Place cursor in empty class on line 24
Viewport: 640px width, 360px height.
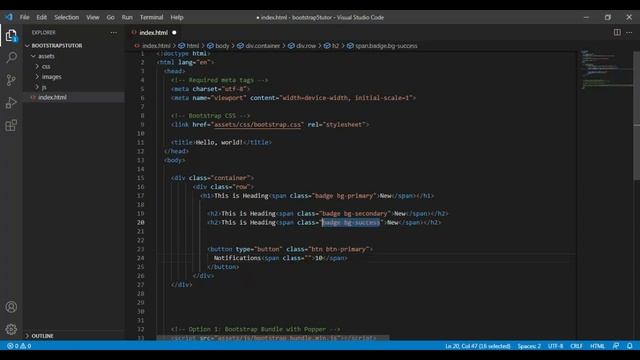[309, 258]
